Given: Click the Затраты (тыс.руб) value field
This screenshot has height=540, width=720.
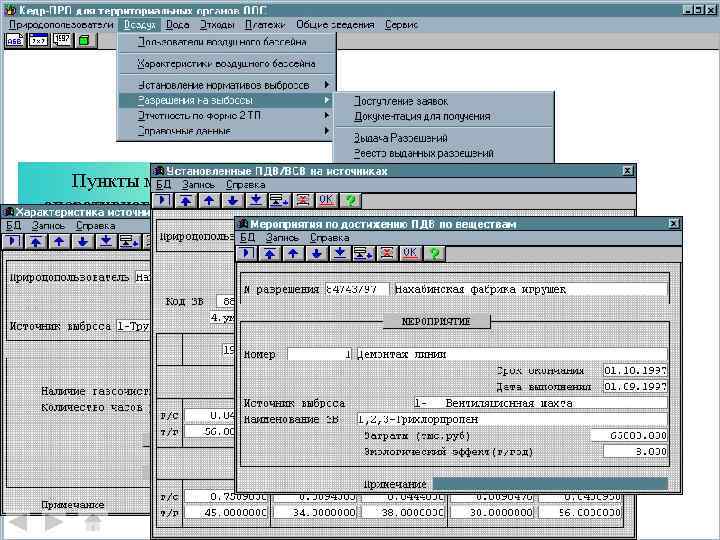Looking at the screenshot, I should tap(629, 435).
